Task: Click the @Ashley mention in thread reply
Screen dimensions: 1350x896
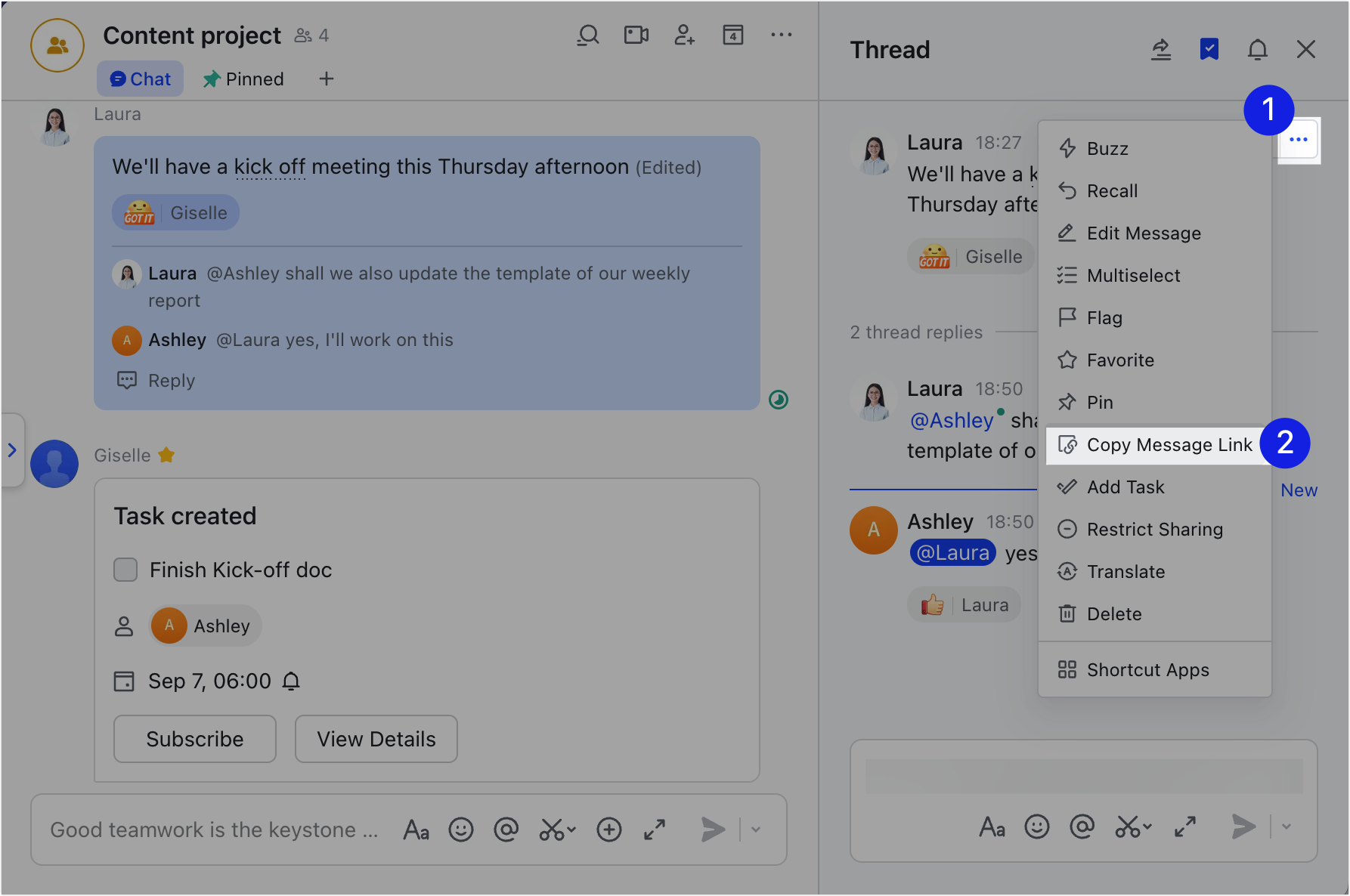Action: [952, 421]
